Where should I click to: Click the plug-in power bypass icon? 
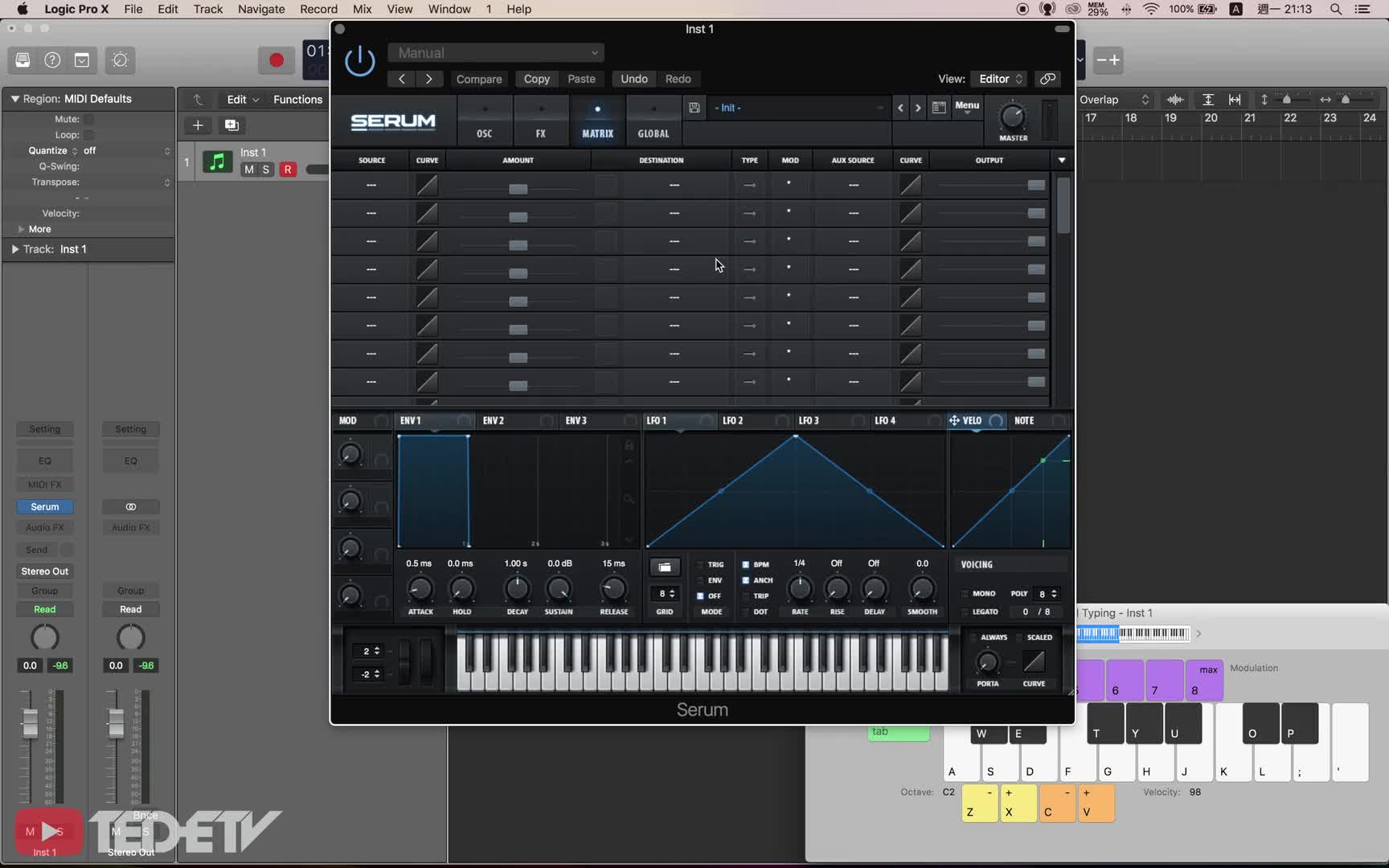[x=359, y=61]
